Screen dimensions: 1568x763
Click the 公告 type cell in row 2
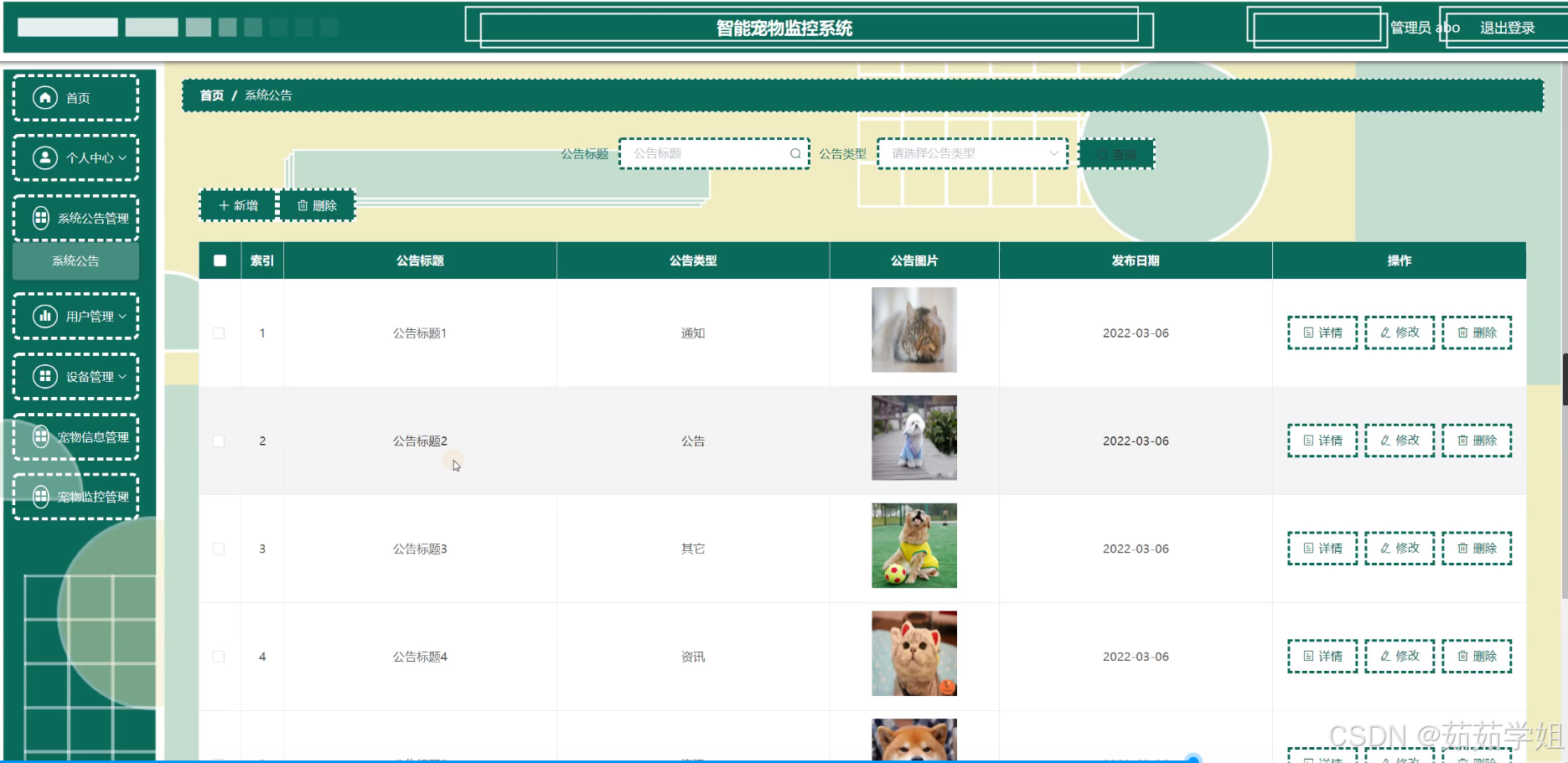tap(693, 441)
